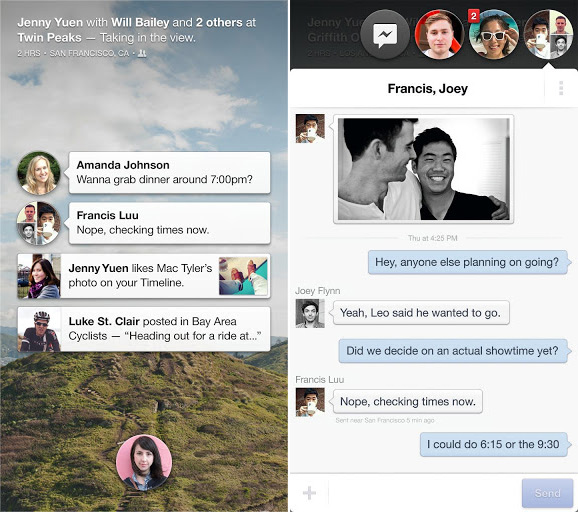Tap '2 others' tagged people link
Image resolution: width=578 pixels, height=512 pixels.
coord(219,22)
